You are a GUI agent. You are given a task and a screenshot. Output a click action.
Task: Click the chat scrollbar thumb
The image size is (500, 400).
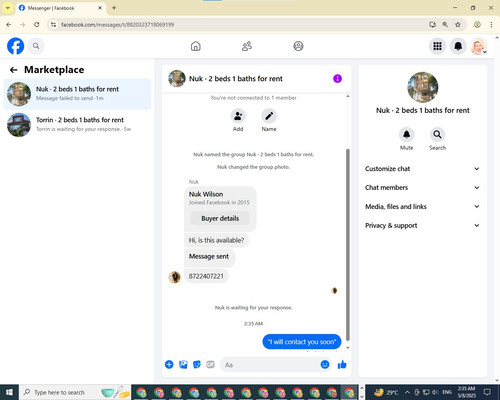coord(348,245)
